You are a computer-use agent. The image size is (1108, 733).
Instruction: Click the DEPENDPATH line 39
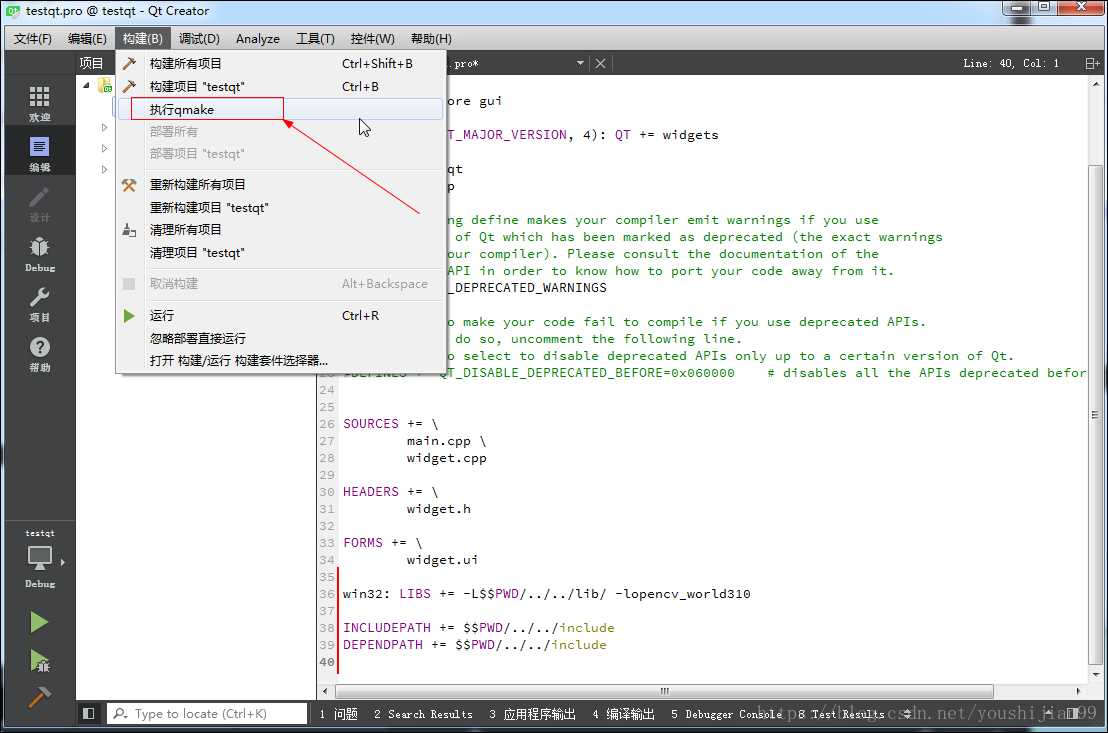click(474, 645)
